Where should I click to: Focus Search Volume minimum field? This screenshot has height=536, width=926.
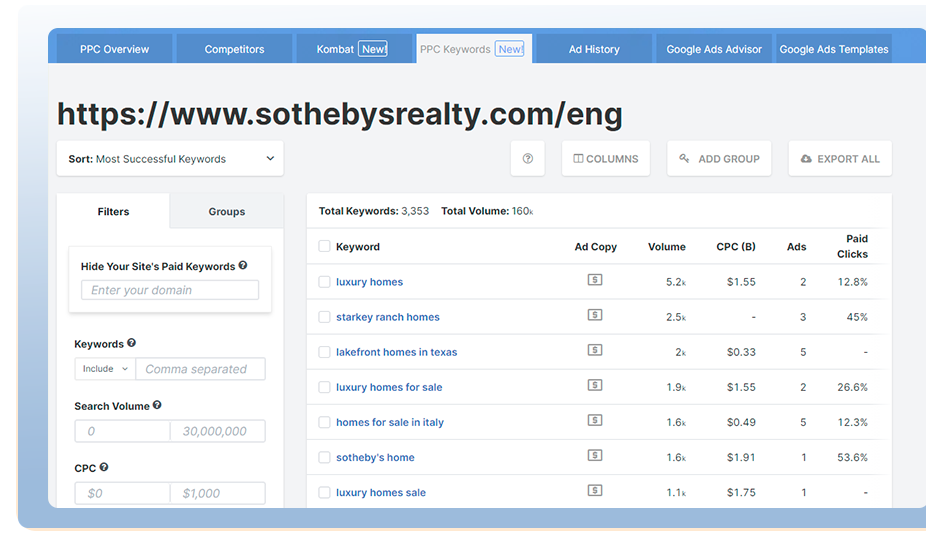[122, 431]
